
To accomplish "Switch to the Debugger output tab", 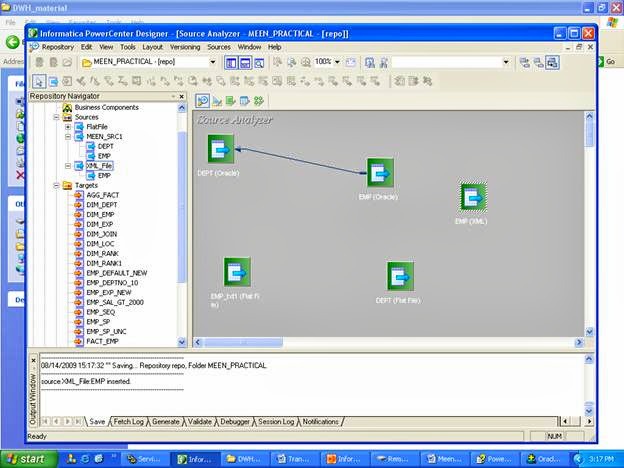I will (235, 421).
